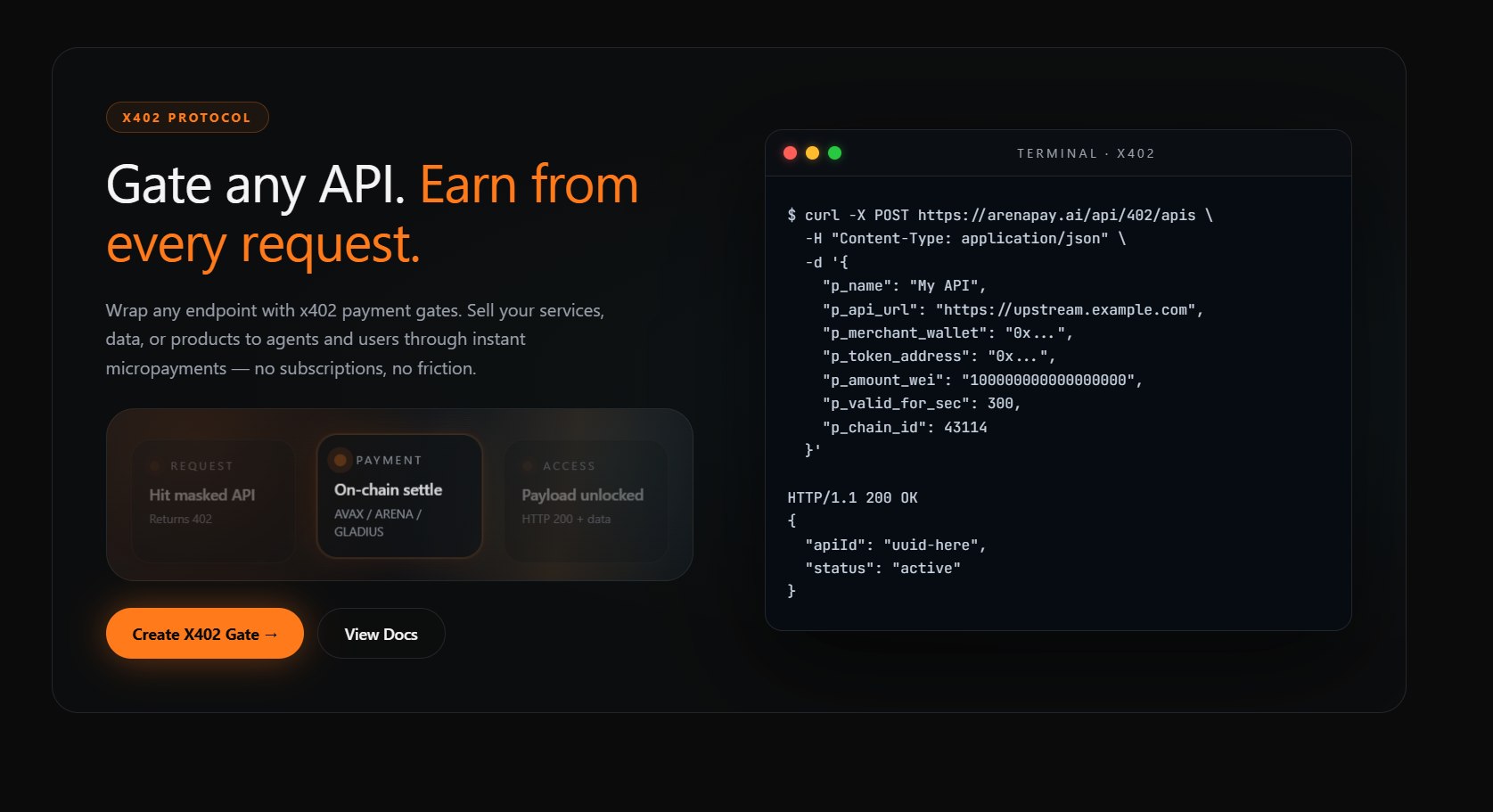Select the Access step card 'Payload unlocked'

click(586, 501)
